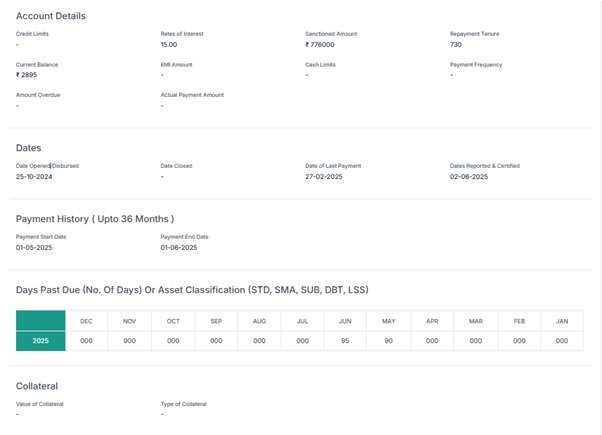Click the Current Balance value ₹ 2895
Viewport: 602px width, 435px height.
click(26, 75)
